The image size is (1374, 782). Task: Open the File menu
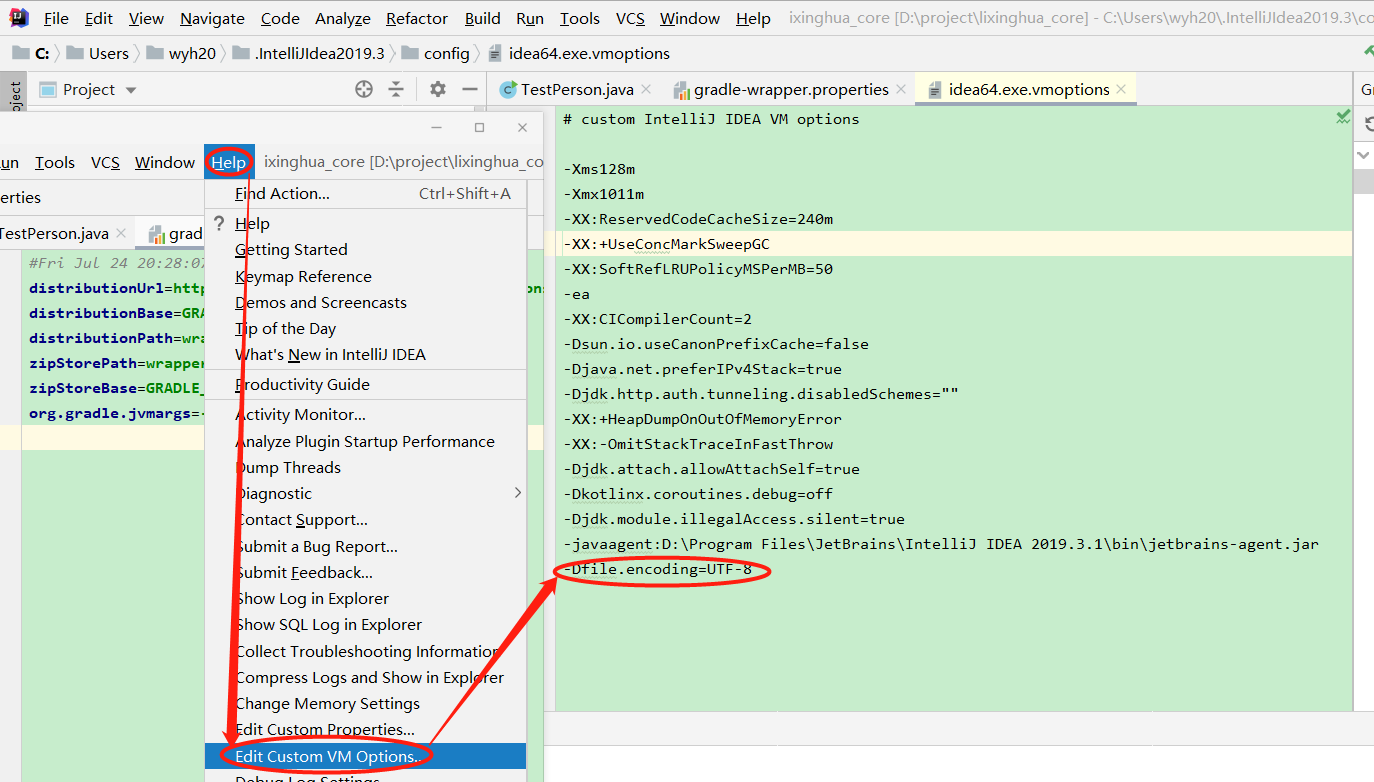pos(56,18)
